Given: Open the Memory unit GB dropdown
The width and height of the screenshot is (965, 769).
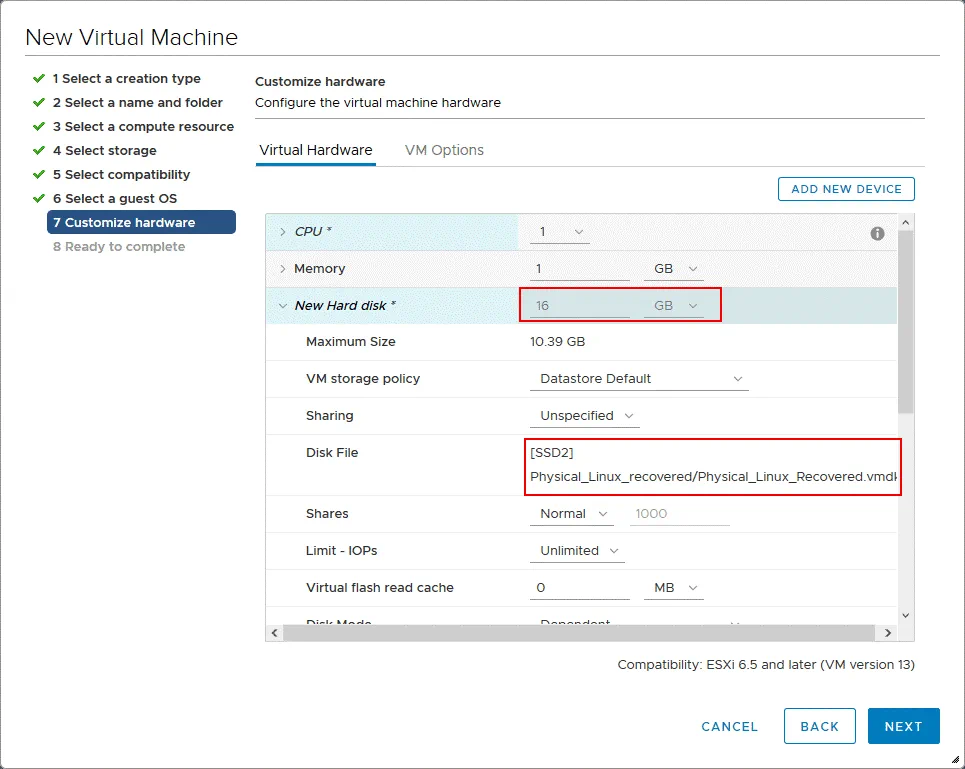Looking at the screenshot, I should 675,269.
